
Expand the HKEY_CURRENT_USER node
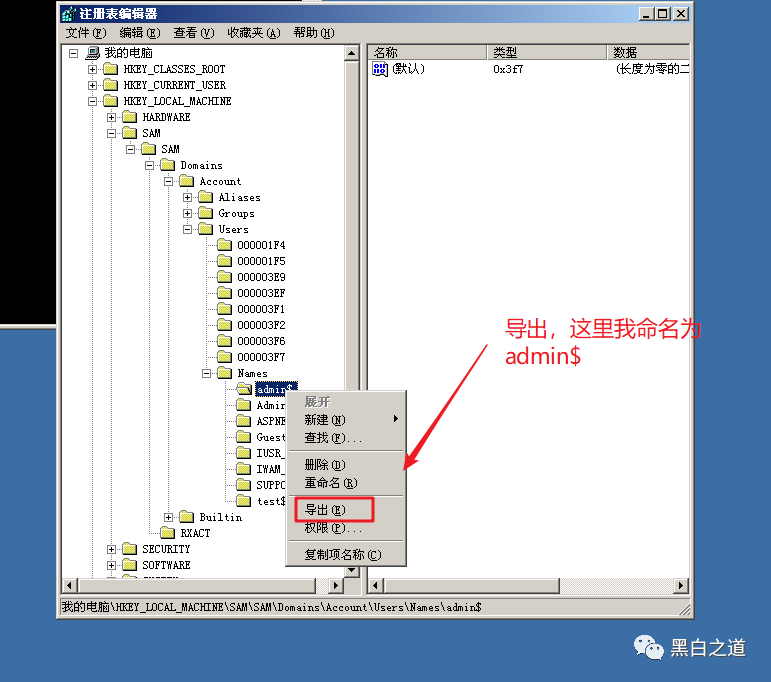(92, 86)
